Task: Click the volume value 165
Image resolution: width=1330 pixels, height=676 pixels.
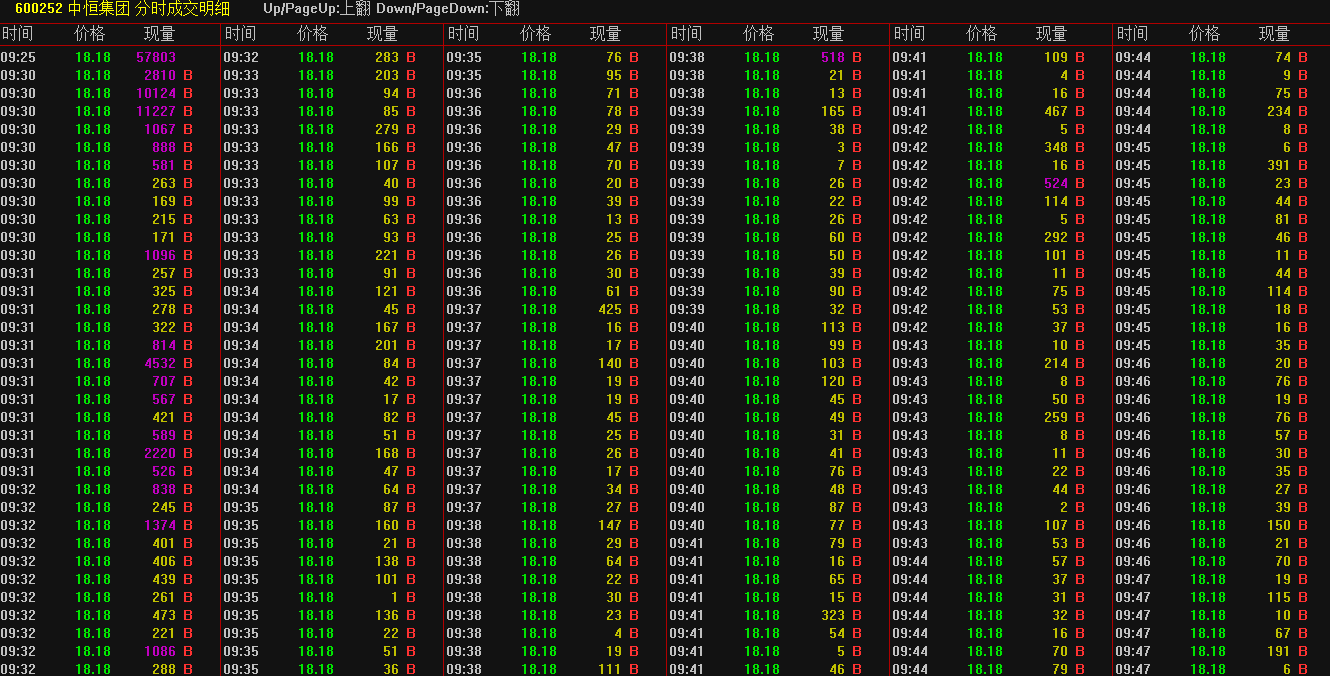Action: pos(833,111)
